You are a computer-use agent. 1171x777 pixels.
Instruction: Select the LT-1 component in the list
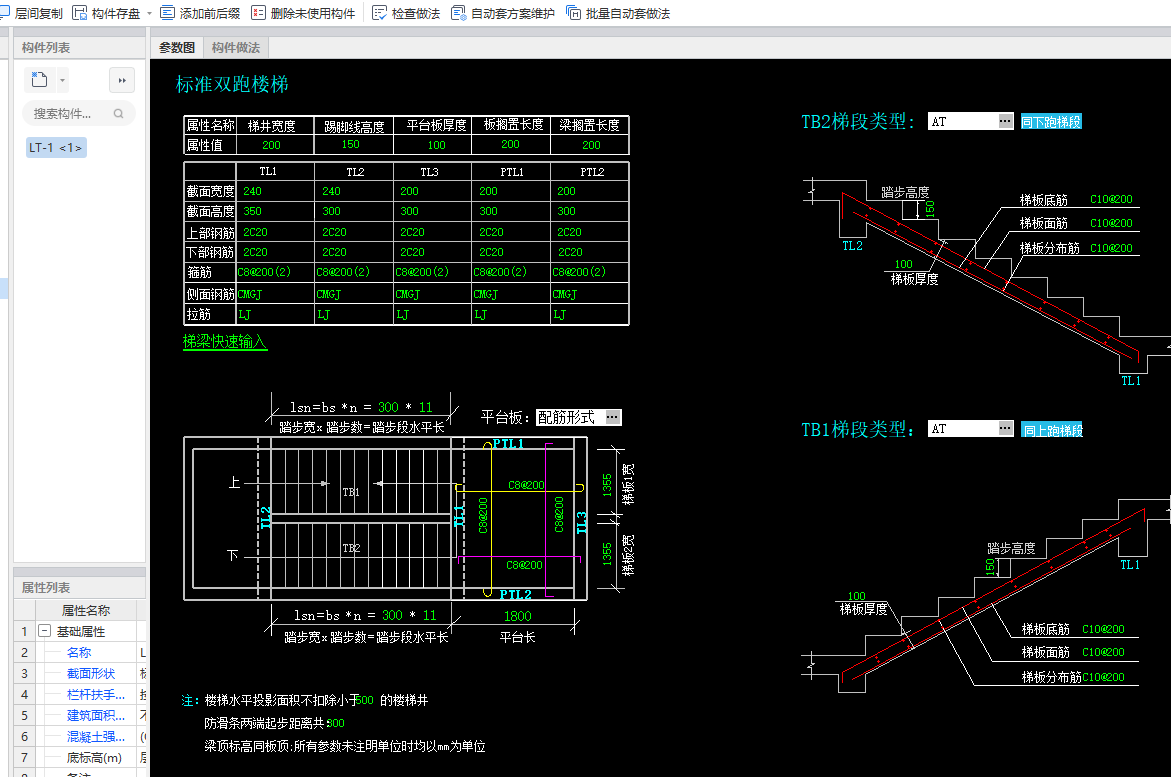coord(56,148)
